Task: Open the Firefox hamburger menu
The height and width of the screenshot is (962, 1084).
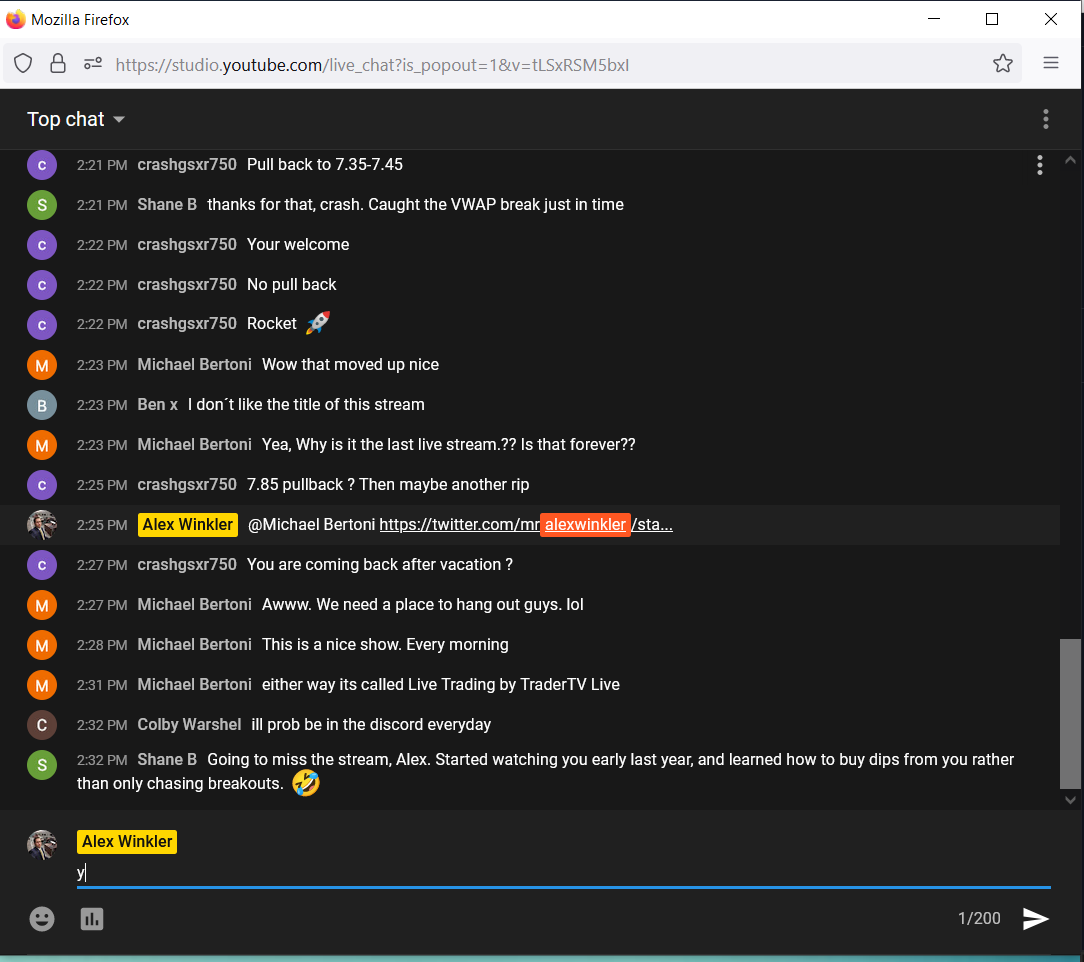Action: pos(1050,62)
